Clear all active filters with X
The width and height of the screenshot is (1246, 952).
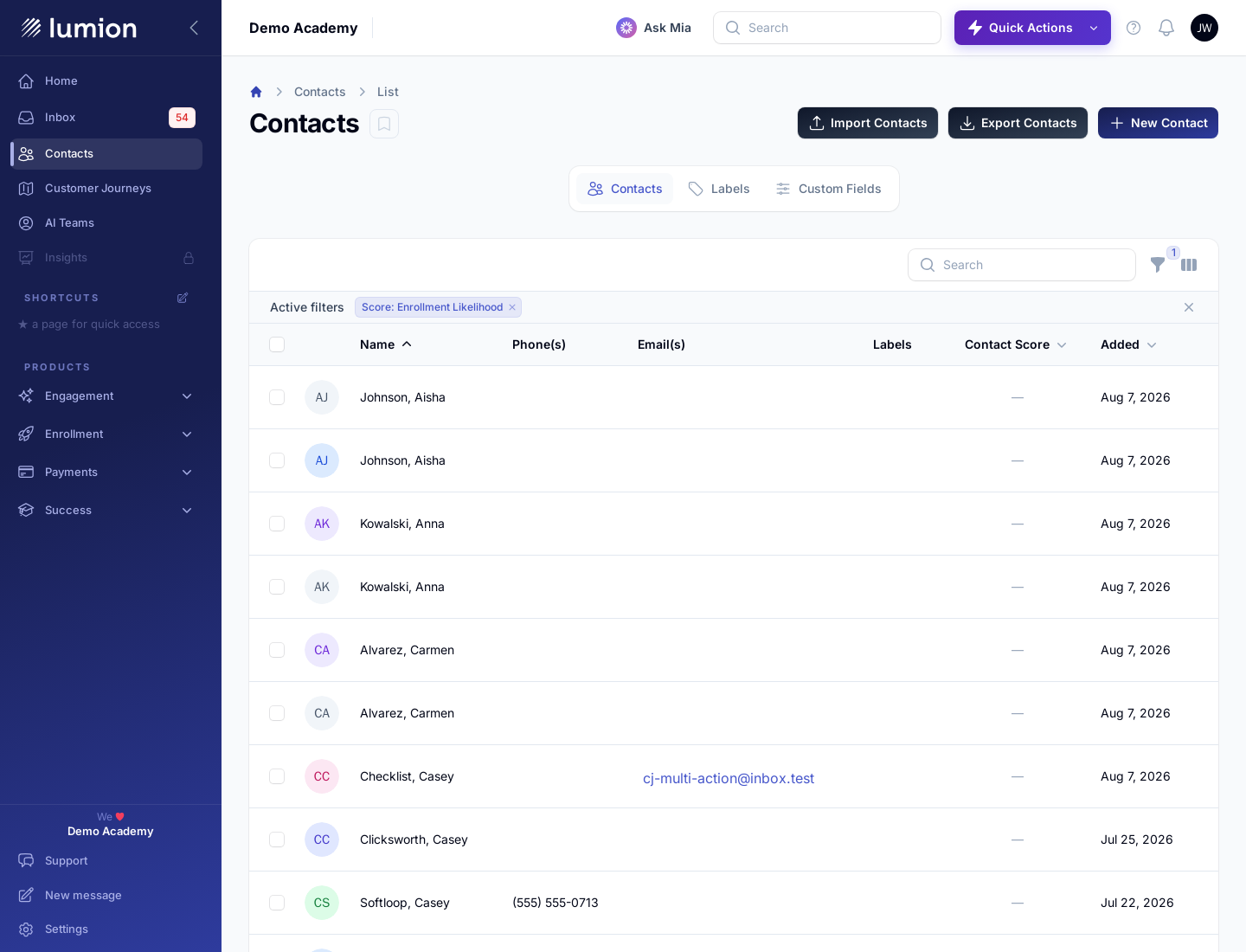tap(1189, 307)
